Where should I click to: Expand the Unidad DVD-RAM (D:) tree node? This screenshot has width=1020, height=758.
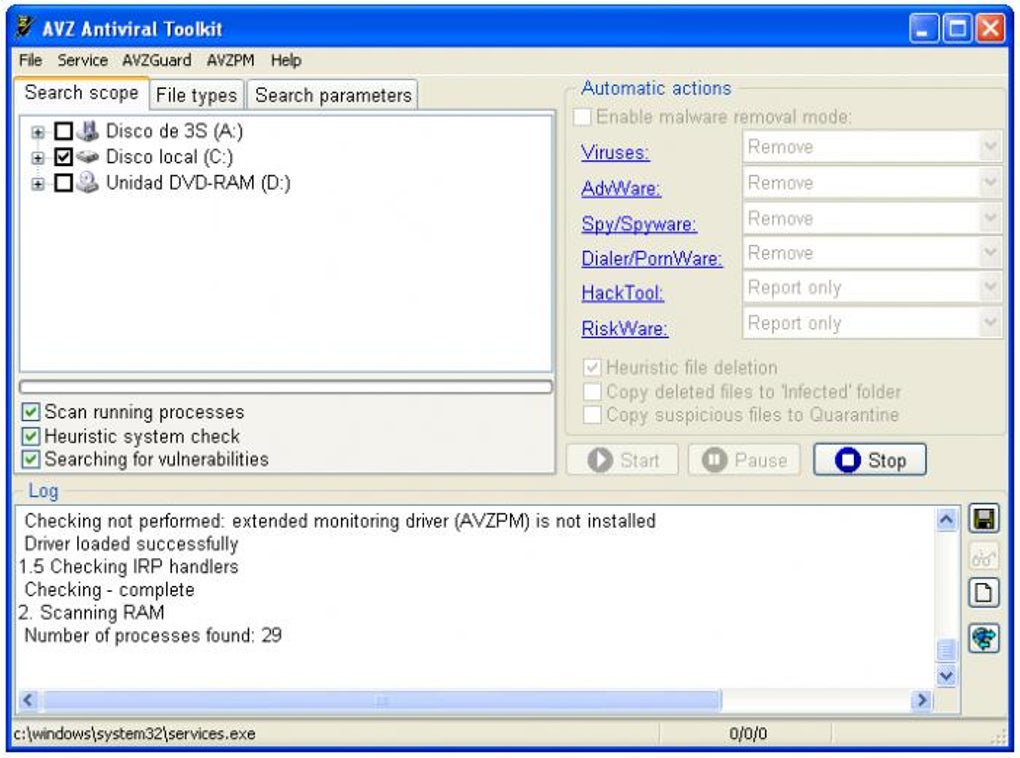coord(38,184)
